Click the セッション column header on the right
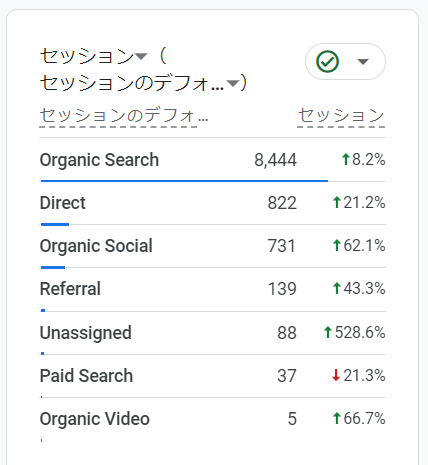Screen dimensions: 428x465 (341, 116)
